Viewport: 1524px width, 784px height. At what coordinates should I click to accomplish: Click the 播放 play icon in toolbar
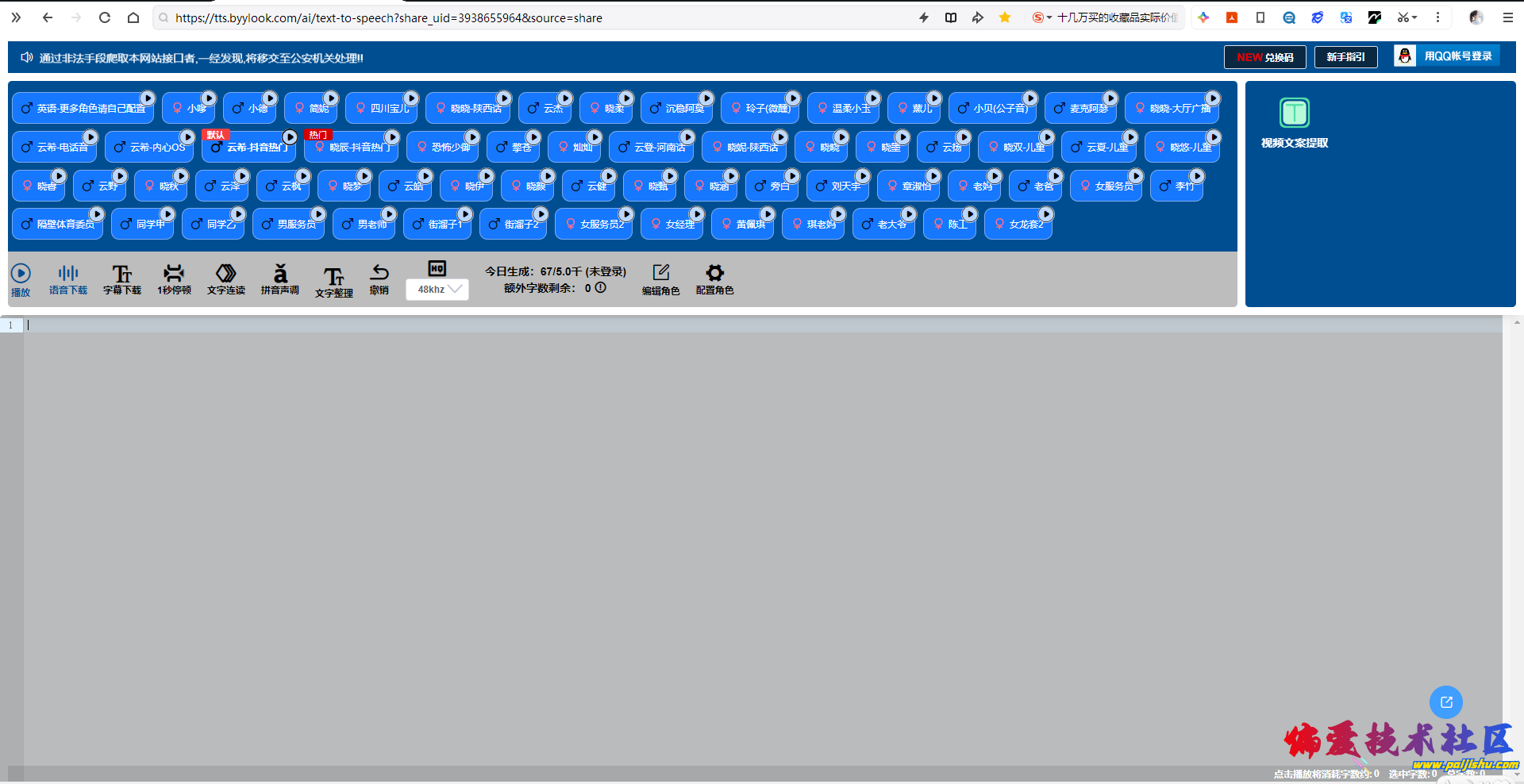point(21,275)
